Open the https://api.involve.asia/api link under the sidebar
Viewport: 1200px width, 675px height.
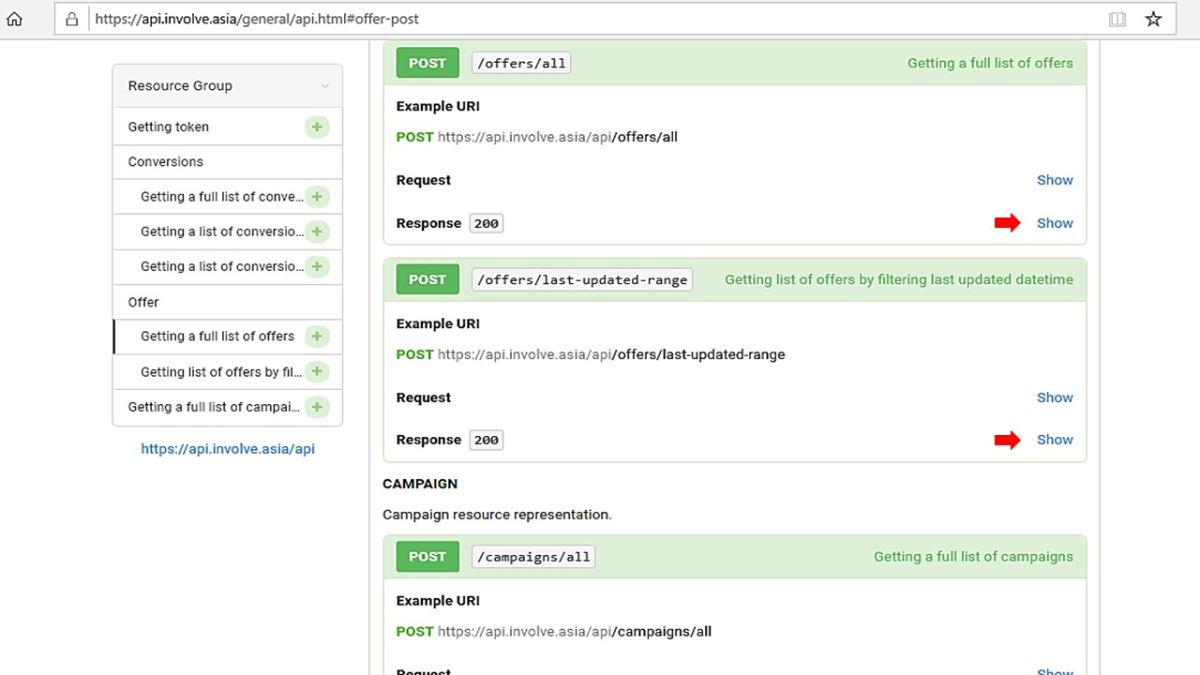(x=228, y=449)
